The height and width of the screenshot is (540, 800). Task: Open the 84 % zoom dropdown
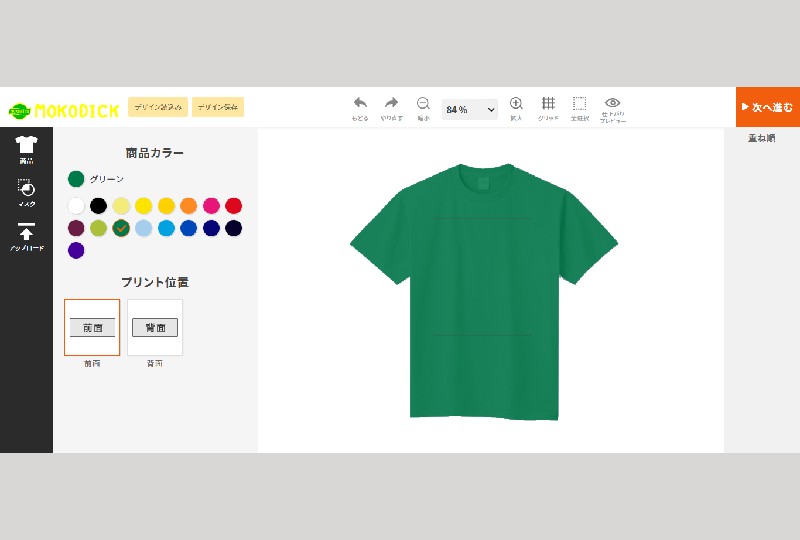click(x=470, y=109)
